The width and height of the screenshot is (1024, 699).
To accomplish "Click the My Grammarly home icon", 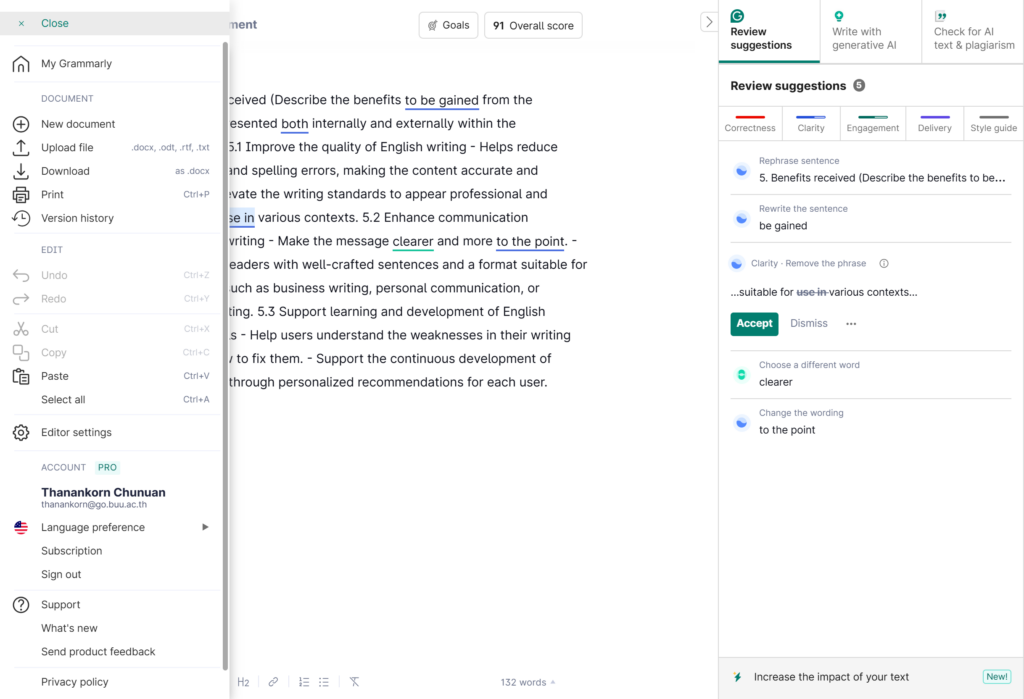I will (20, 64).
